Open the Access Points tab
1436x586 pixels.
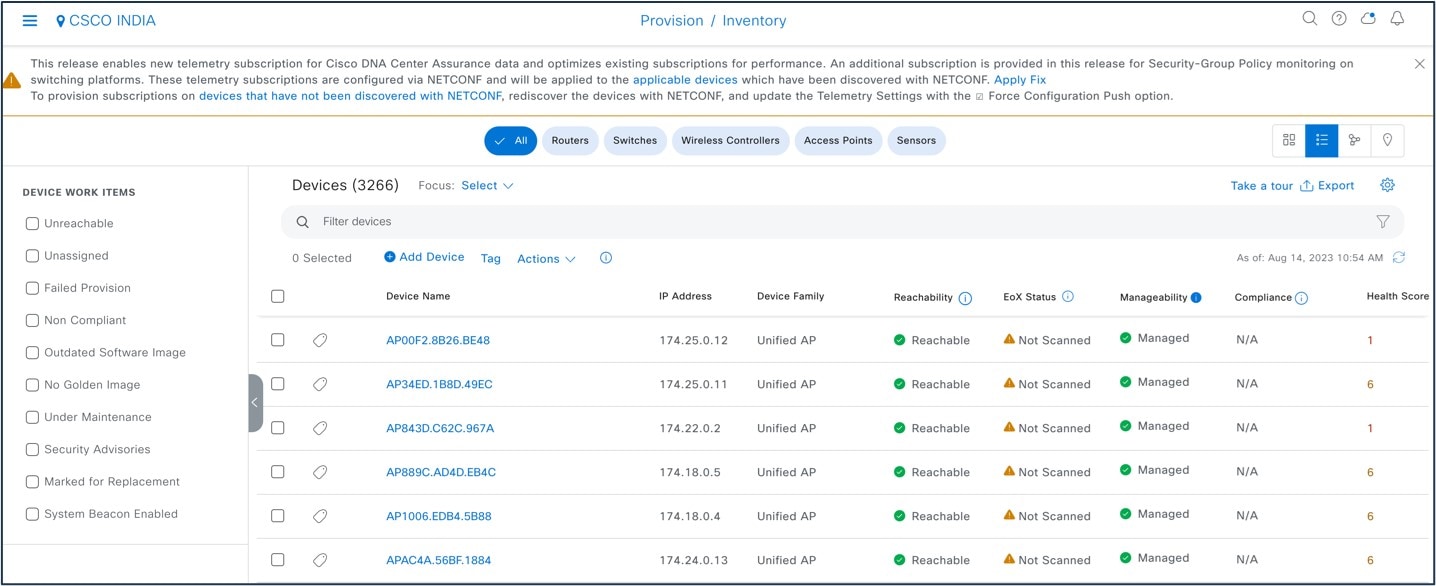point(838,140)
